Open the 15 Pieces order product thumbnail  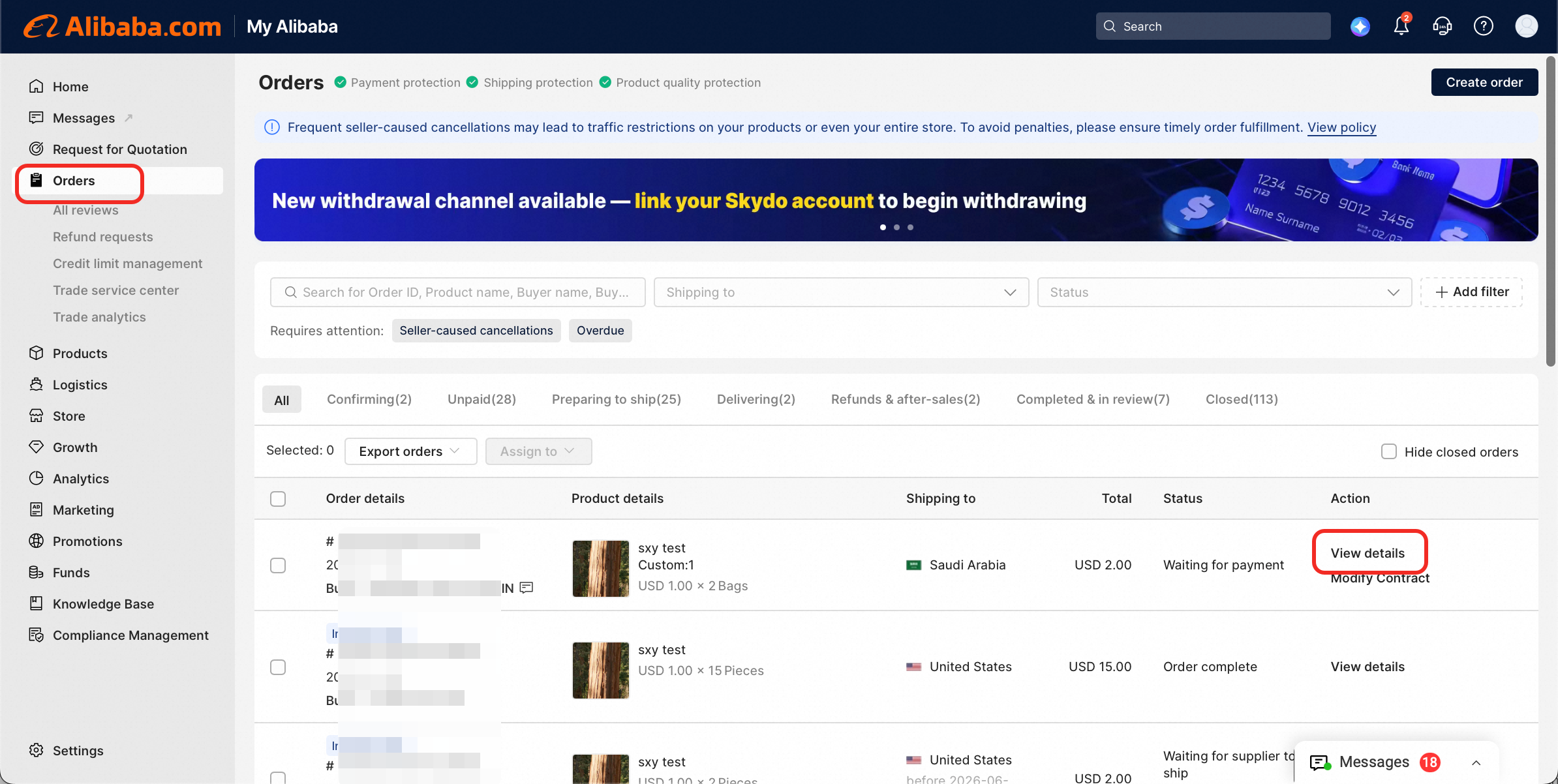tap(601, 671)
